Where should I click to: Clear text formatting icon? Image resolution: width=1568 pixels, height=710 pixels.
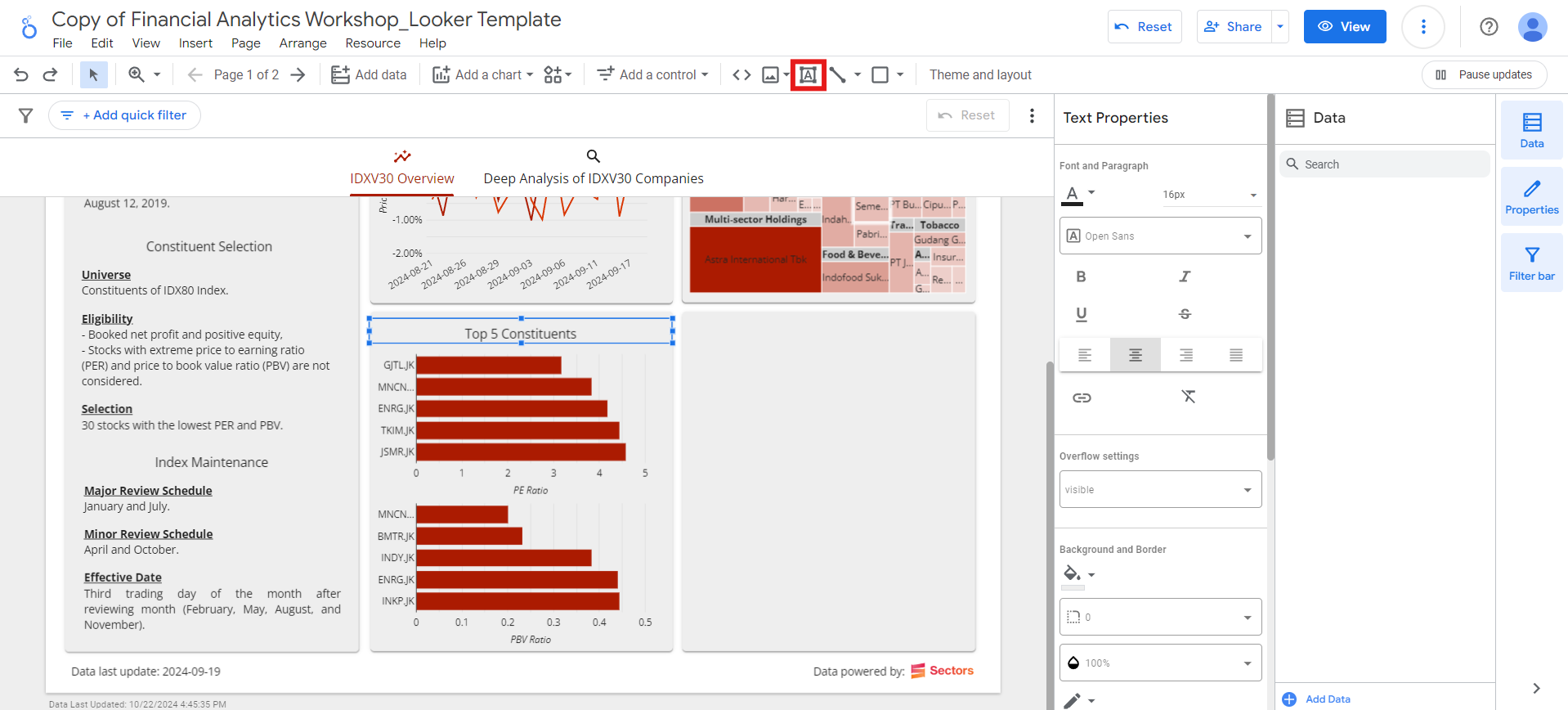click(1188, 397)
